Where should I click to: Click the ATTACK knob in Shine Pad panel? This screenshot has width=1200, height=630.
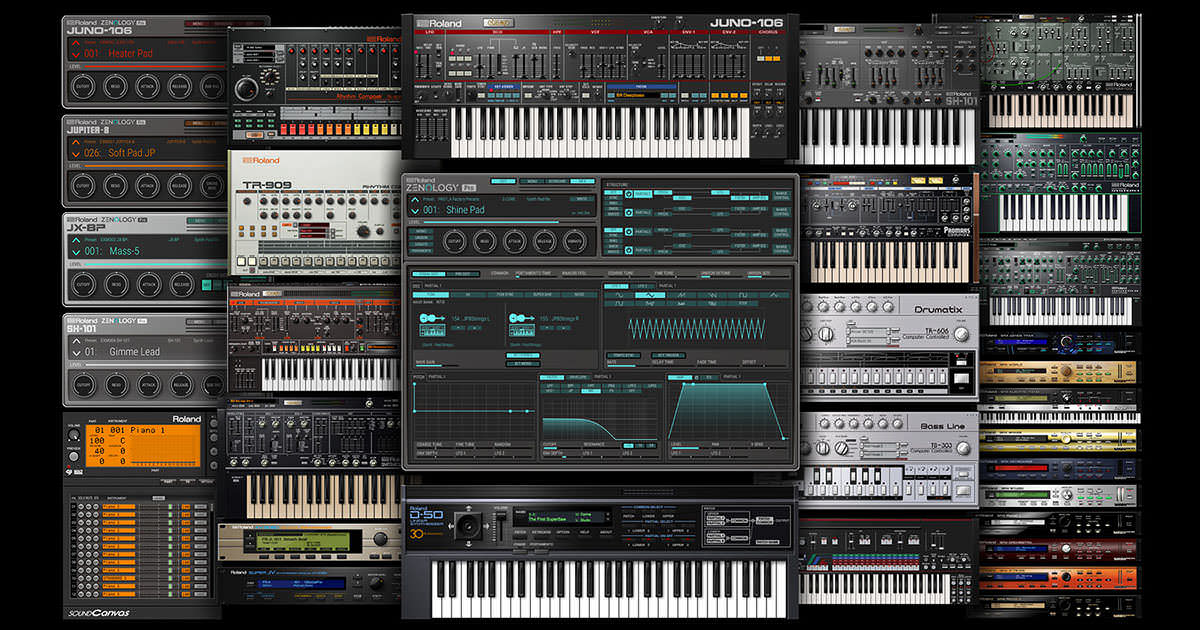click(x=515, y=241)
